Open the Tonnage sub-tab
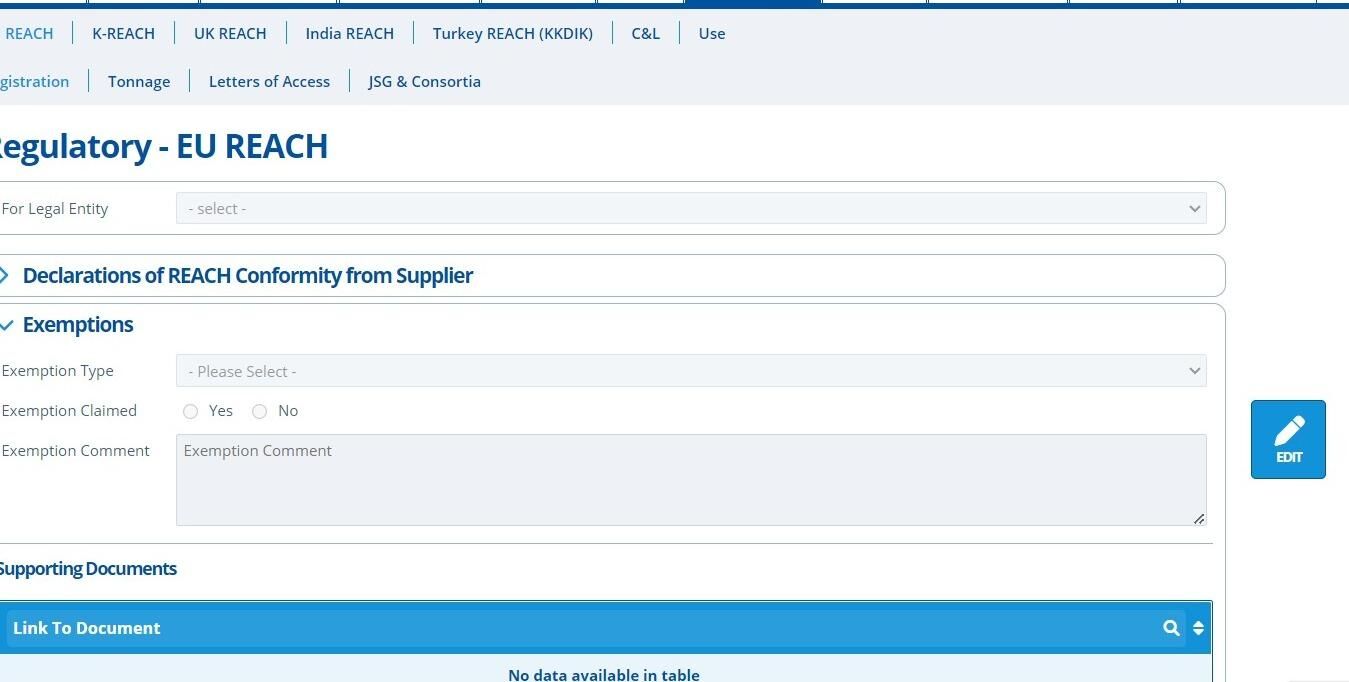 point(139,81)
